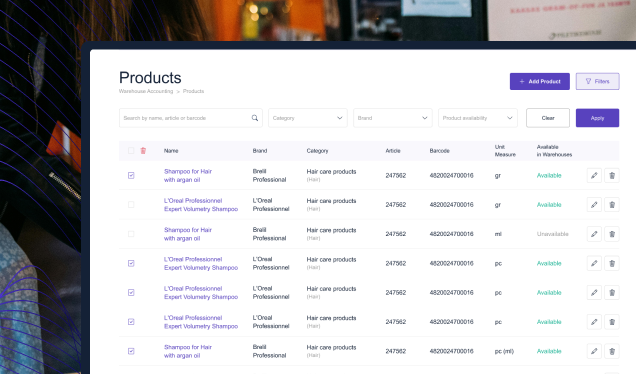Click the Article column header
The height and width of the screenshot is (374, 636).
click(393, 150)
